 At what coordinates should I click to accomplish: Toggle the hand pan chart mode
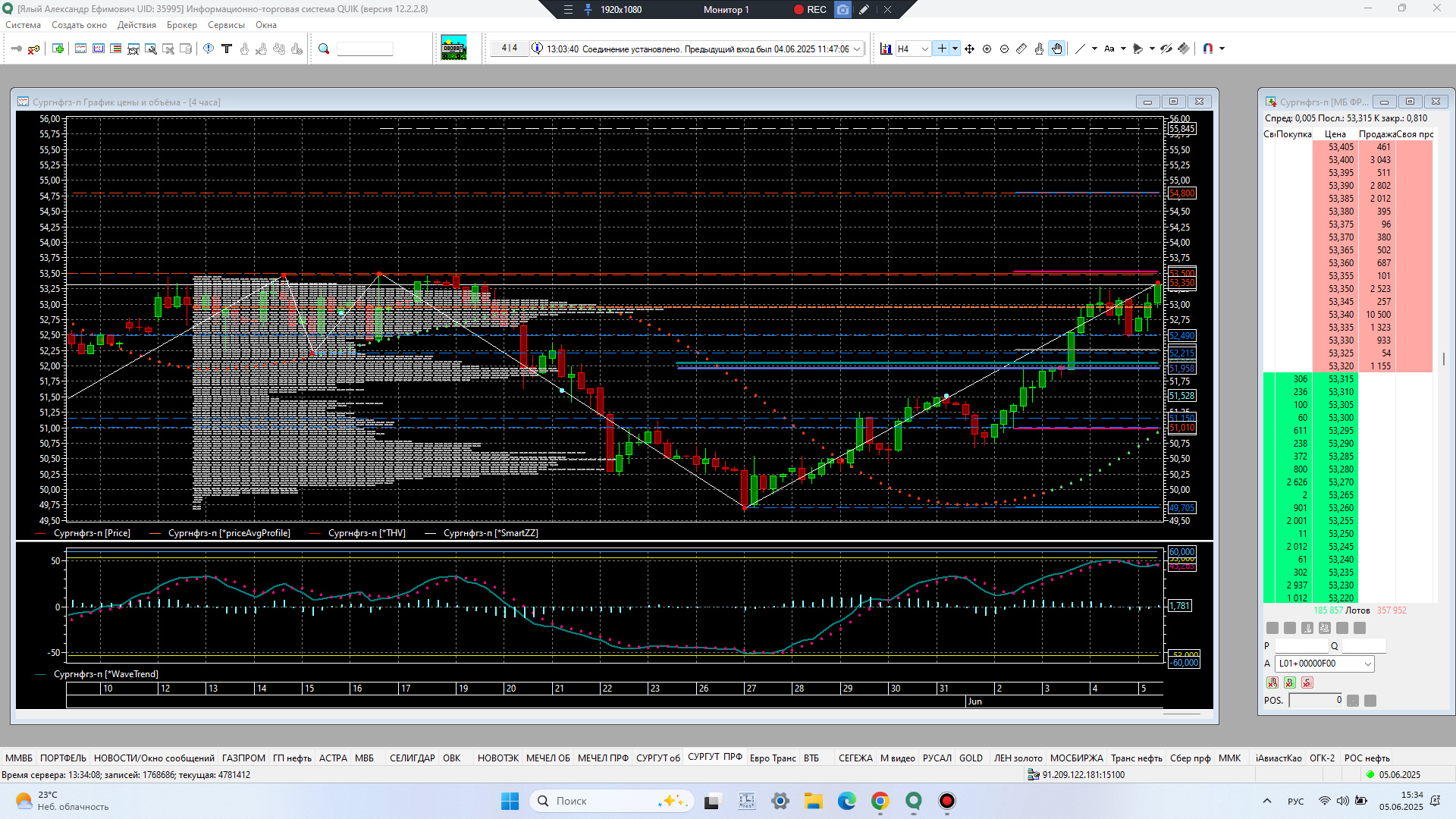[1057, 49]
